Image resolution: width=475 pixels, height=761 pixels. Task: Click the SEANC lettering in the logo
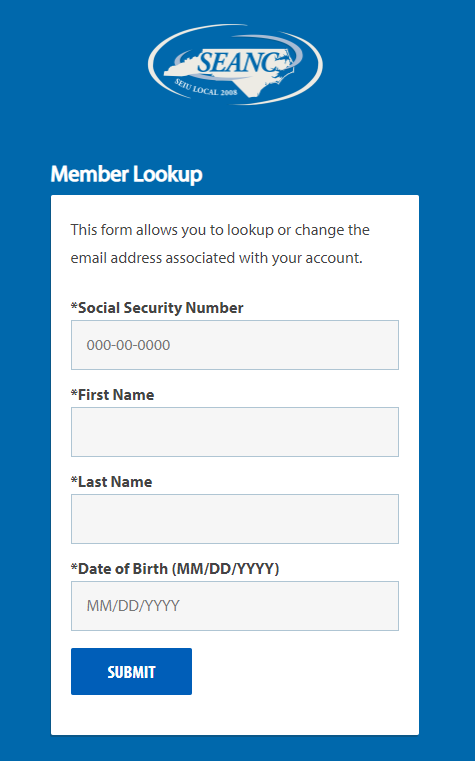[239, 62]
